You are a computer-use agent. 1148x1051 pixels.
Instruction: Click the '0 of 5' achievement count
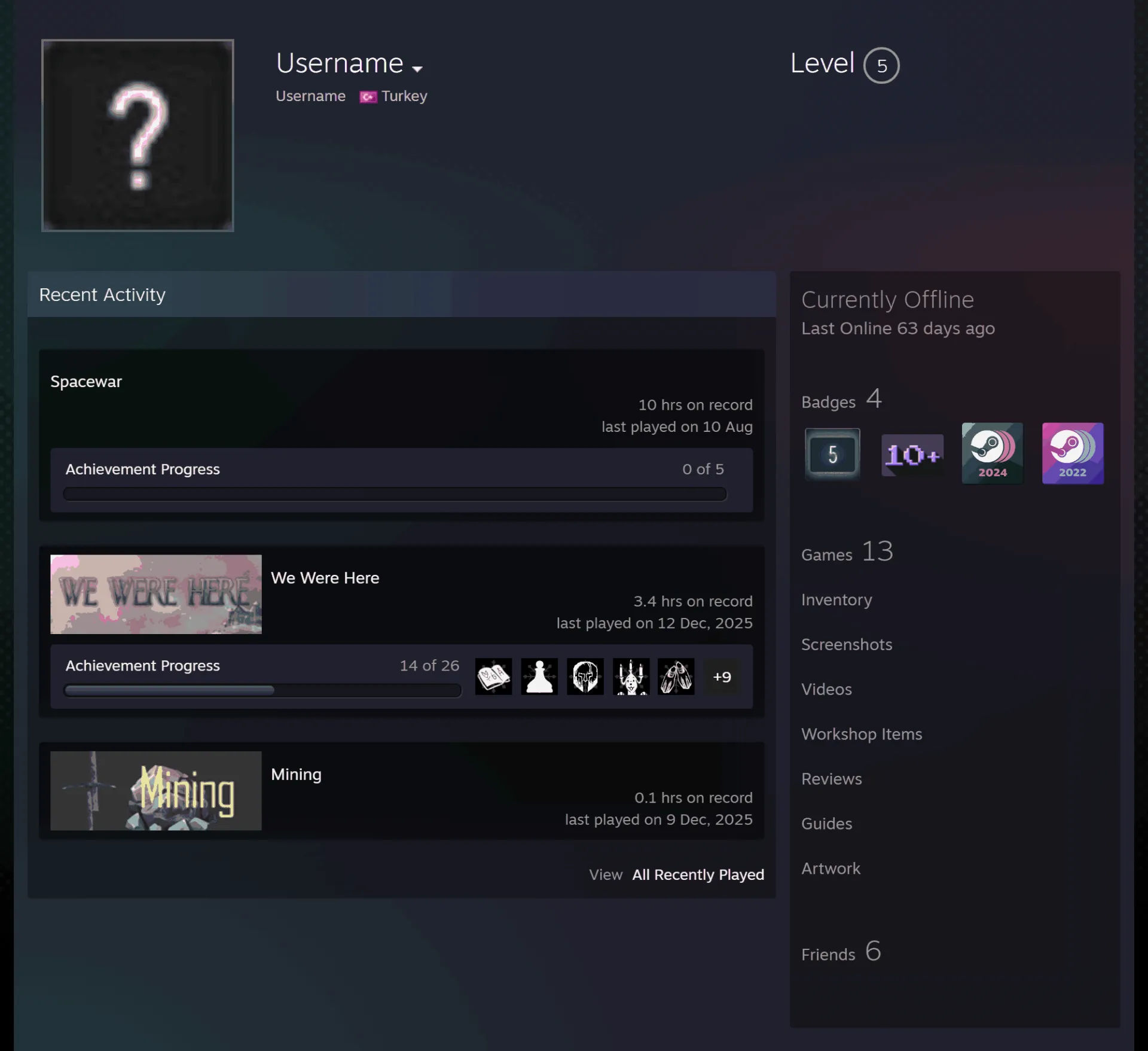pos(703,470)
